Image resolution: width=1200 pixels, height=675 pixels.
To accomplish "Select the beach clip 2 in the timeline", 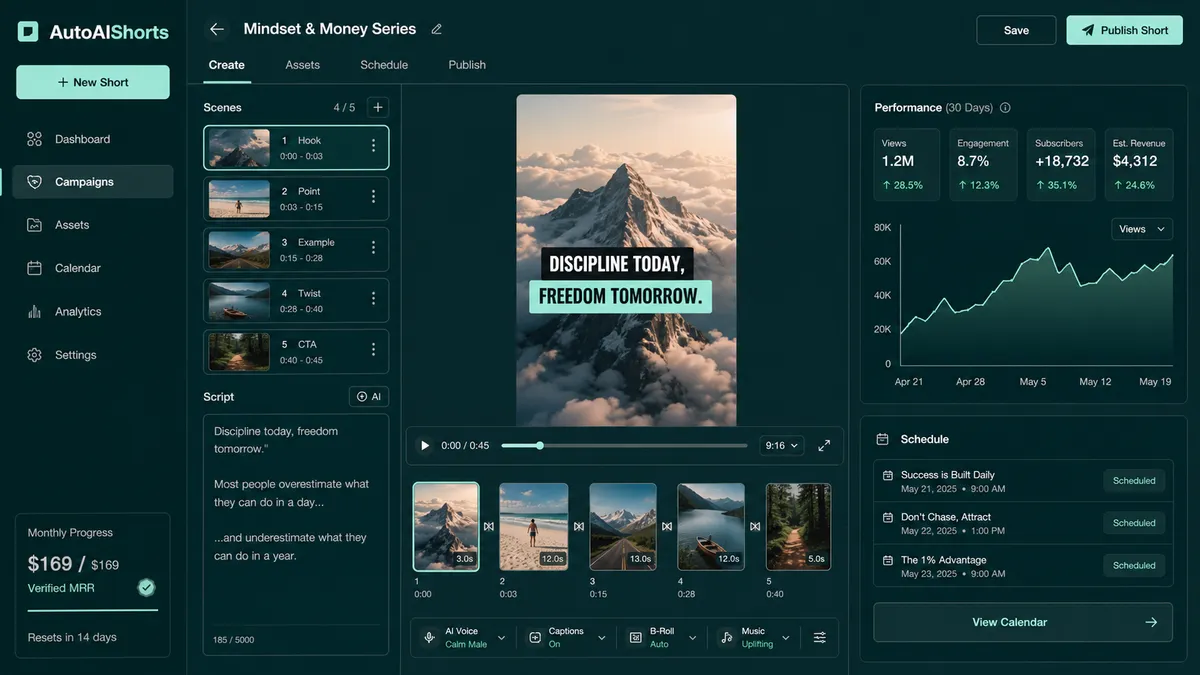I will click(x=534, y=527).
